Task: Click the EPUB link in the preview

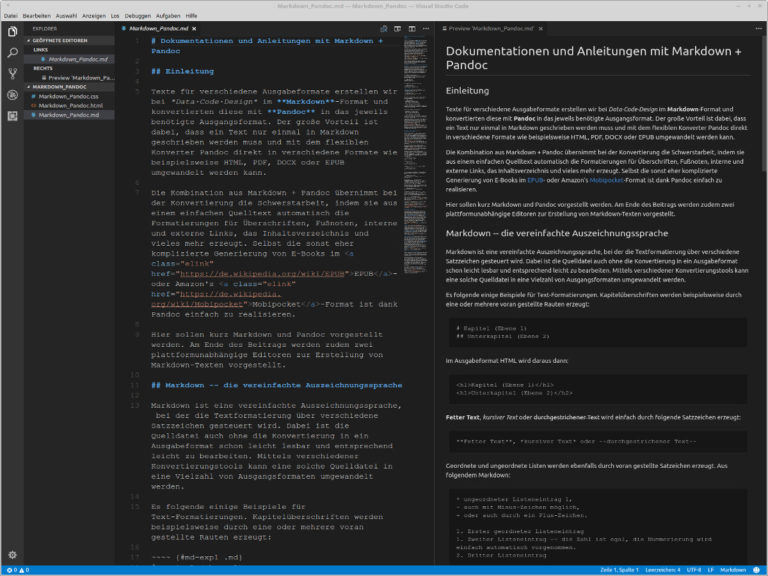Action: click(x=535, y=180)
